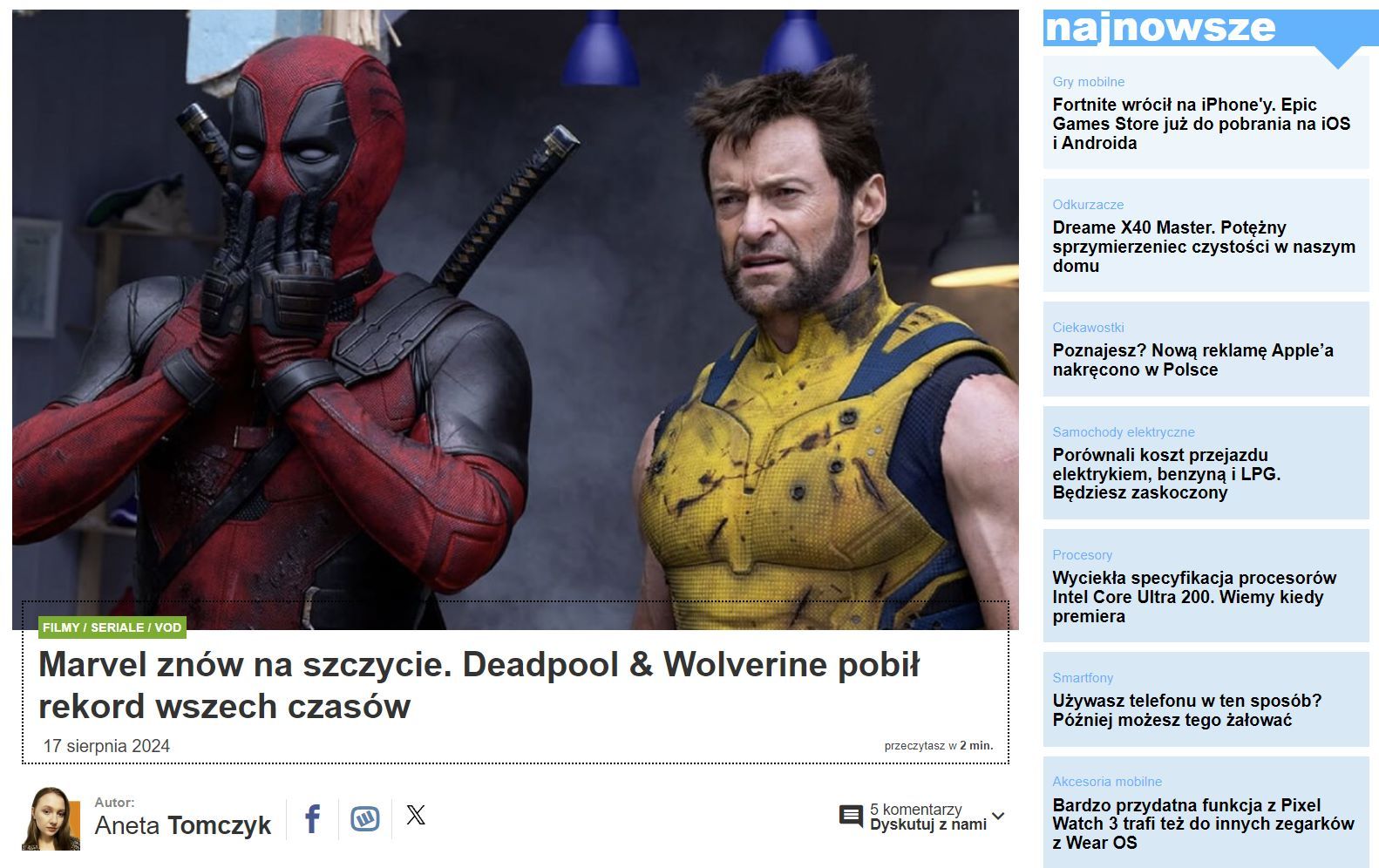
Task: Open Intel Core Ultra 200 article
Action: pos(1194,597)
